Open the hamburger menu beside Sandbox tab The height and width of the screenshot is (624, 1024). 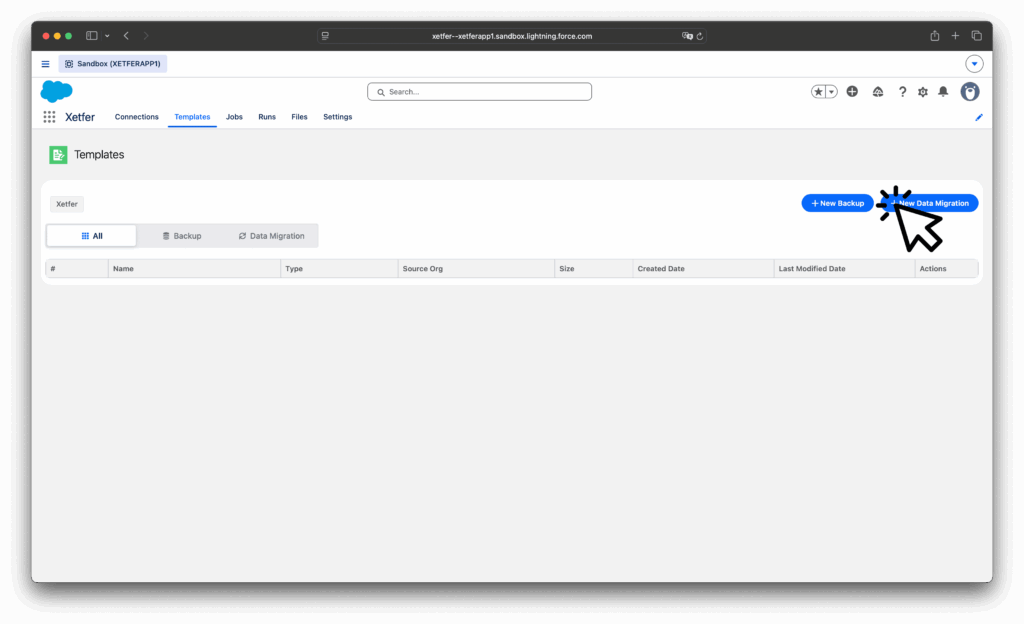46,64
